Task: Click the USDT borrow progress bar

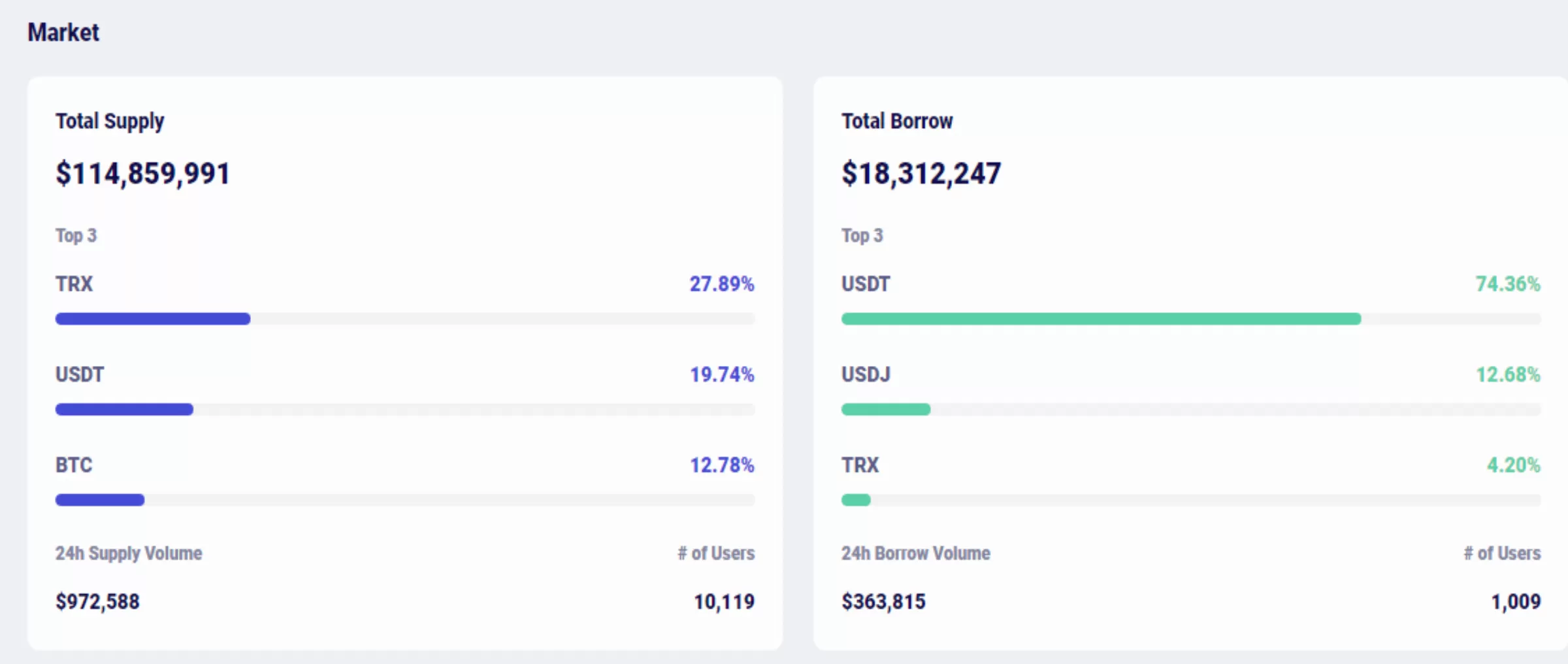Action: coord(1191,319)
